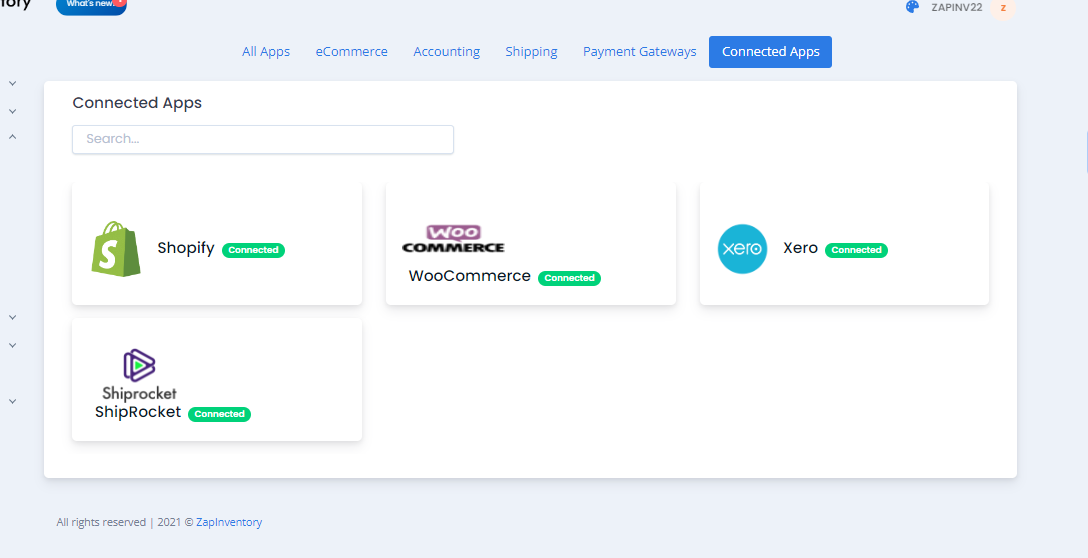Switch to the eCommerce tab
The width and height of the screenshot is (1088, 558).
coord(352,51)
